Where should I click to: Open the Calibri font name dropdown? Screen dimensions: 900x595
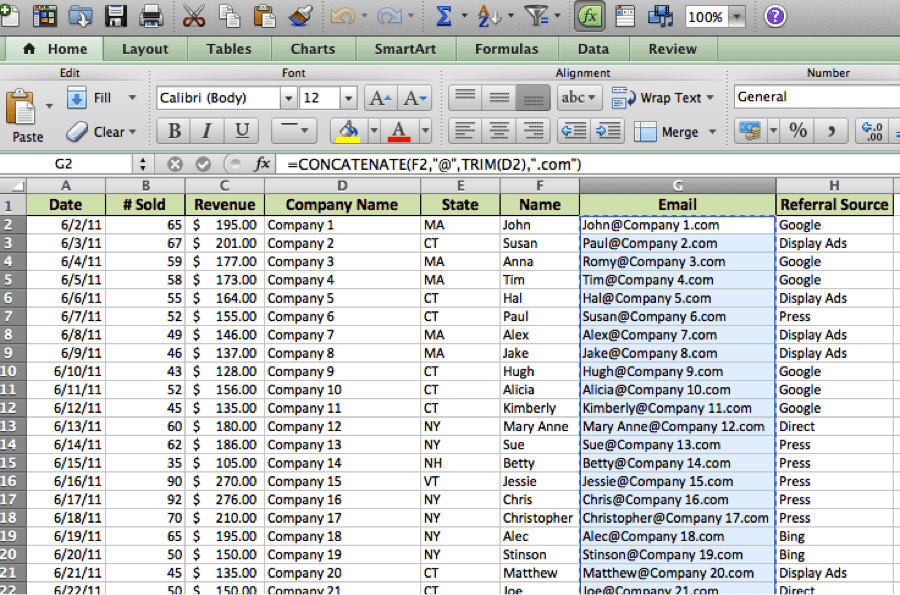coord(288,97)
